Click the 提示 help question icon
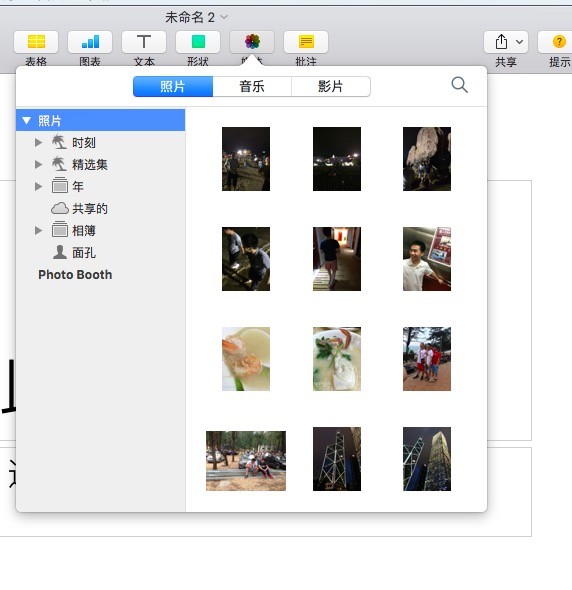The height and width of the screenshot is (590, 572). 559,42
